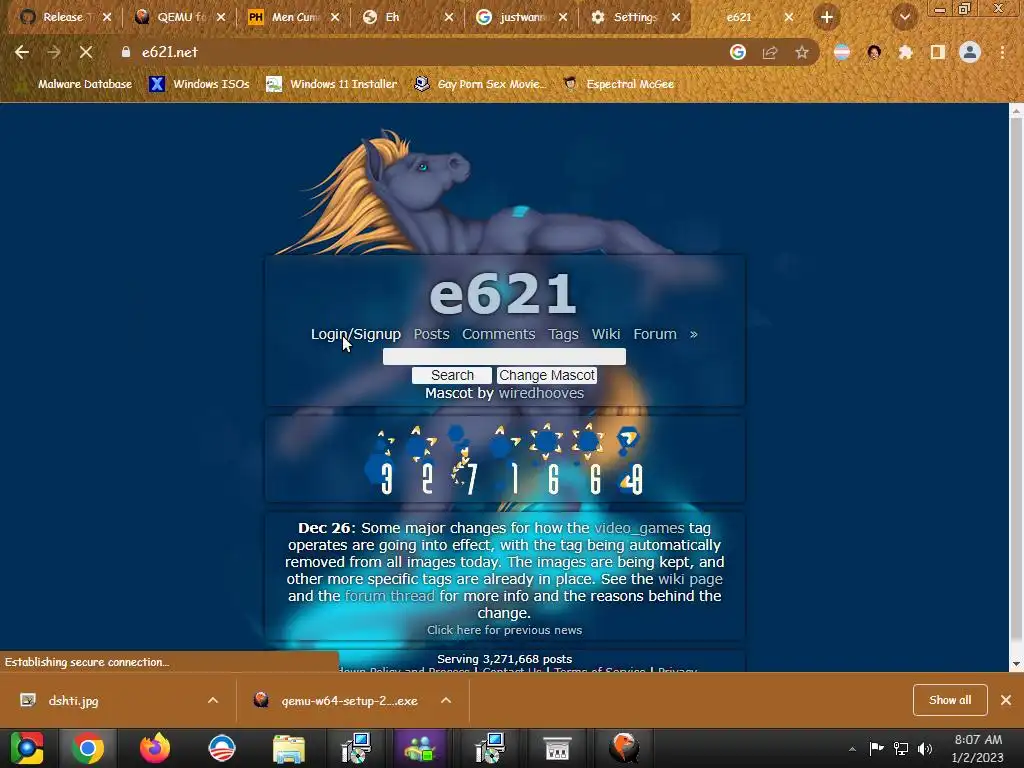Image resolution: width=1024 pixels, height=768 pixels.
Task: Open the Start menu
Action: (27, 748)
